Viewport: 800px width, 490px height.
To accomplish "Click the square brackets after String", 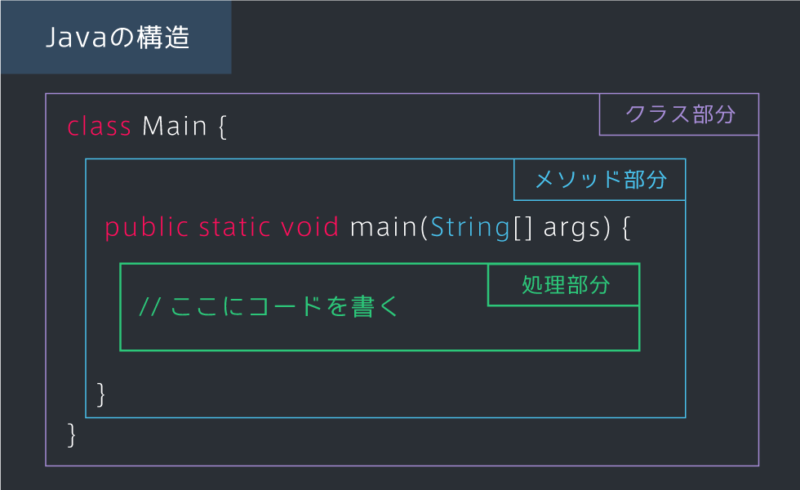I will (523, 228).
